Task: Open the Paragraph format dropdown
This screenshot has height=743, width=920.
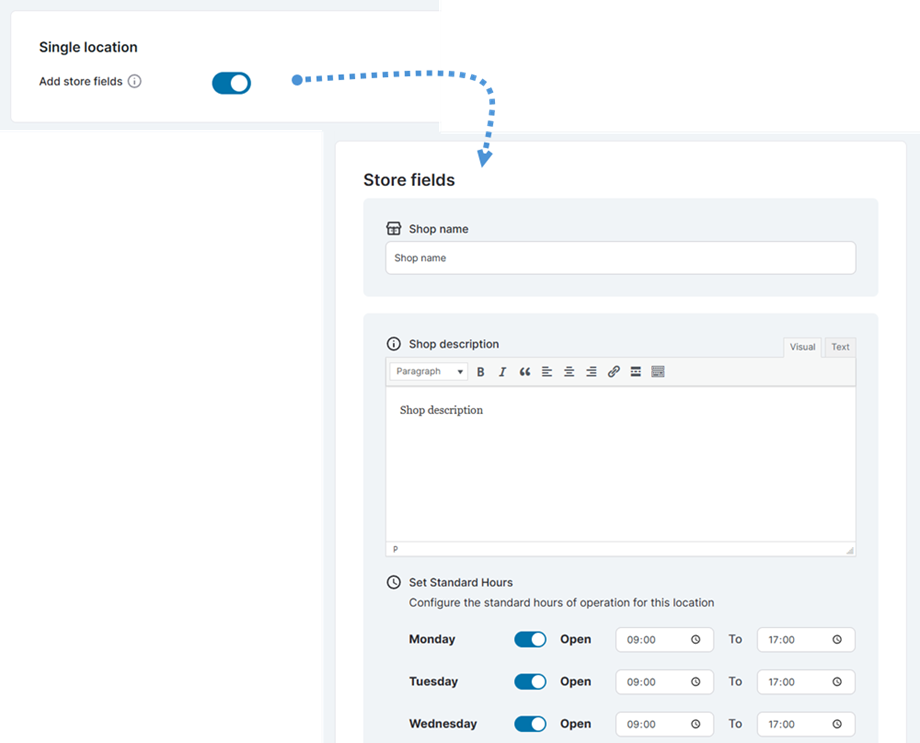Action: pos(429,372)
